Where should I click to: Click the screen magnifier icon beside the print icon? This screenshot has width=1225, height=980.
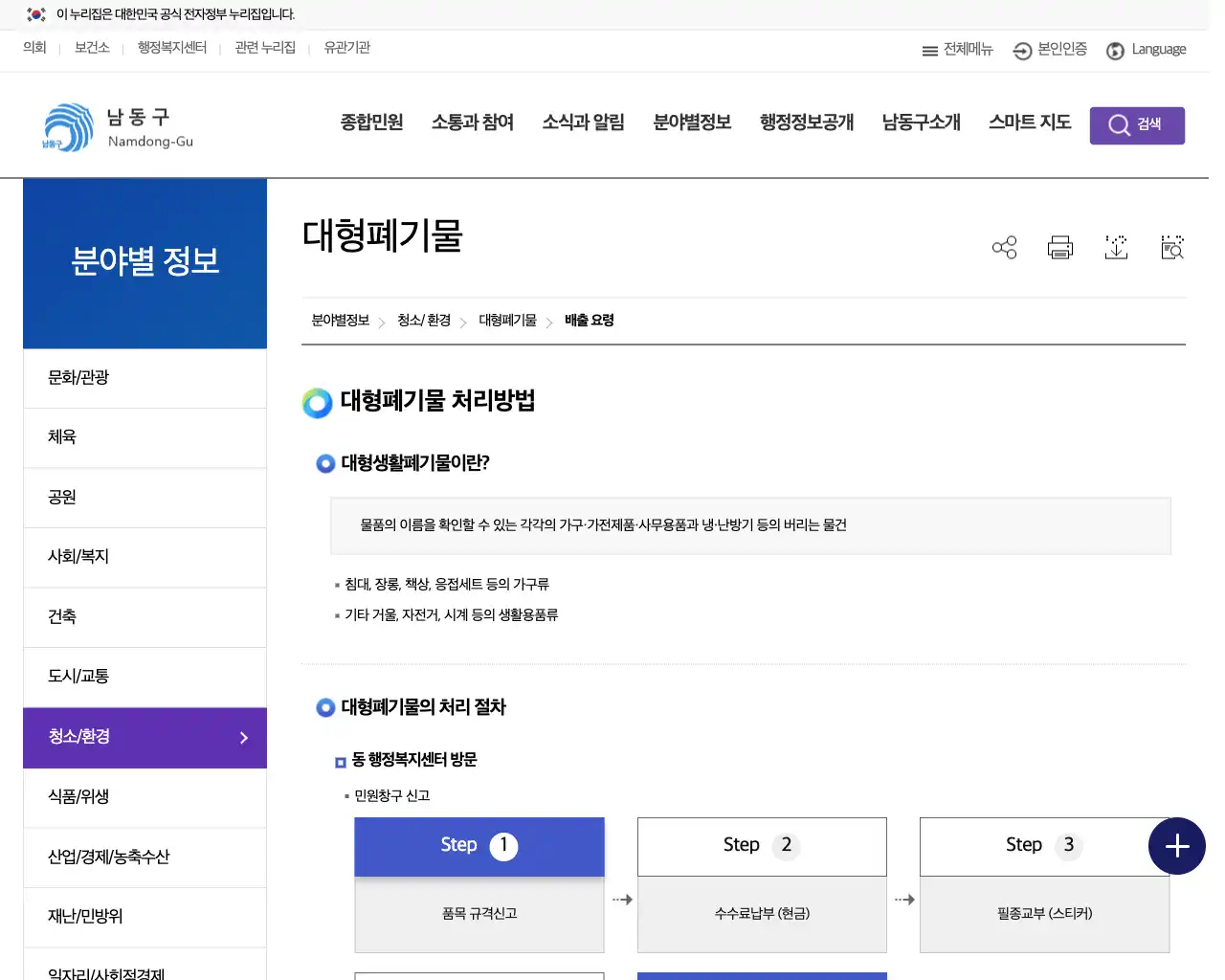pos(1171,247)
